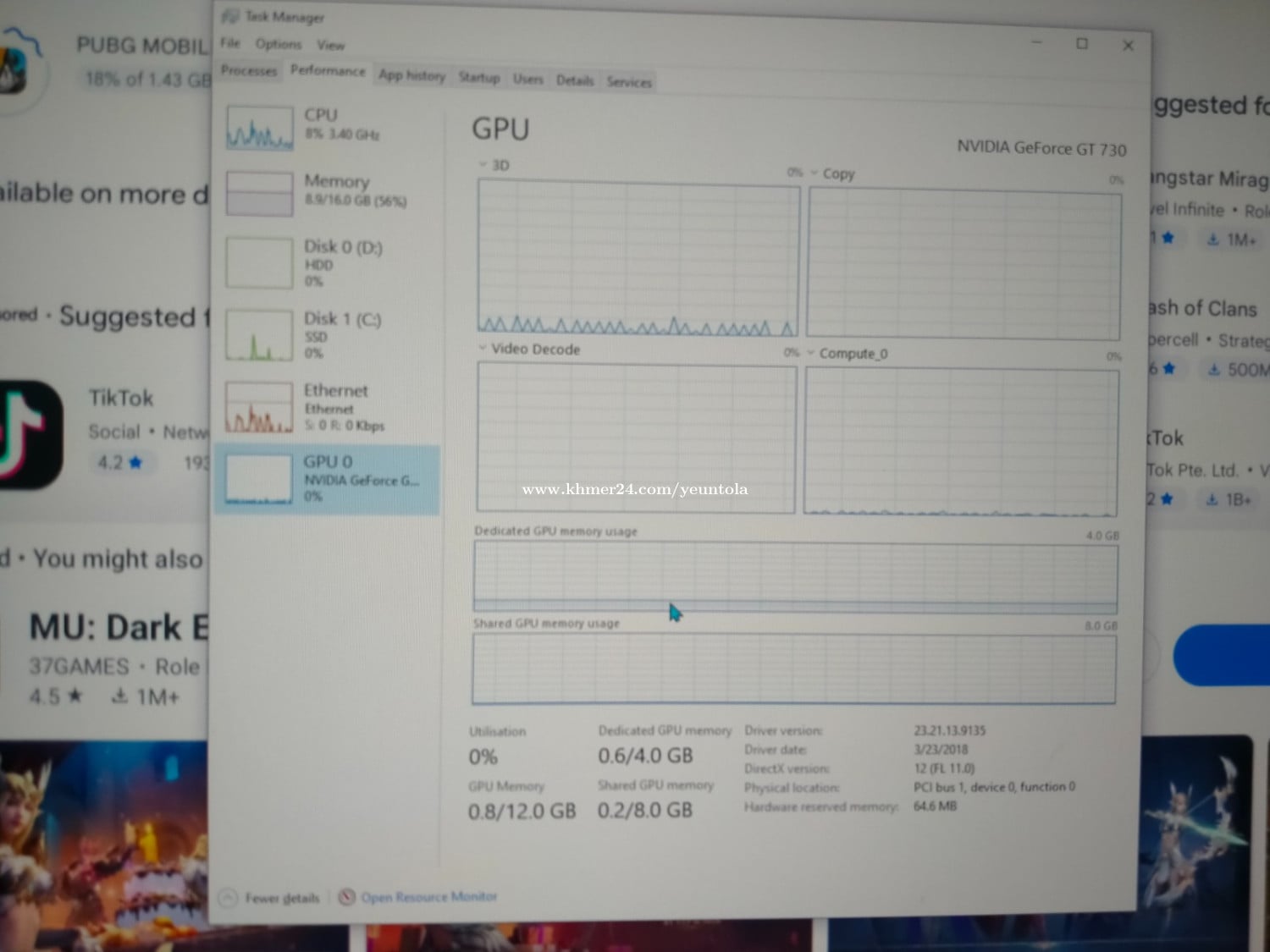Switch to the Users tab
This screenshot has height=952, width=1270.
pyautogui.click(x=527, y=80)
